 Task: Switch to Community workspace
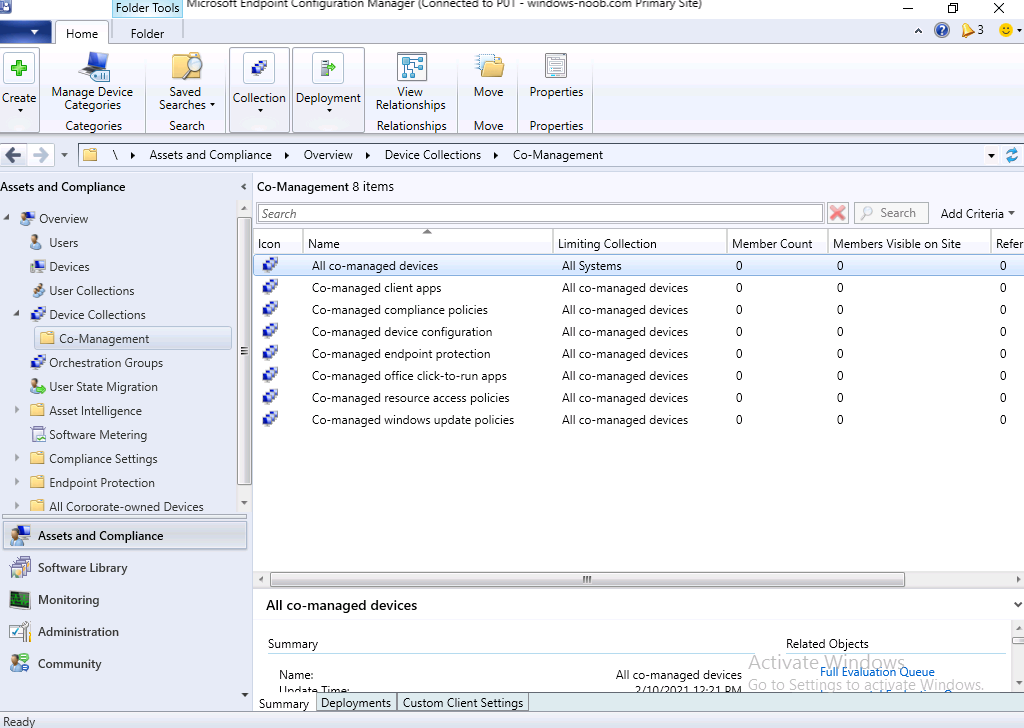pyautogui.click(x=69, y=664)
